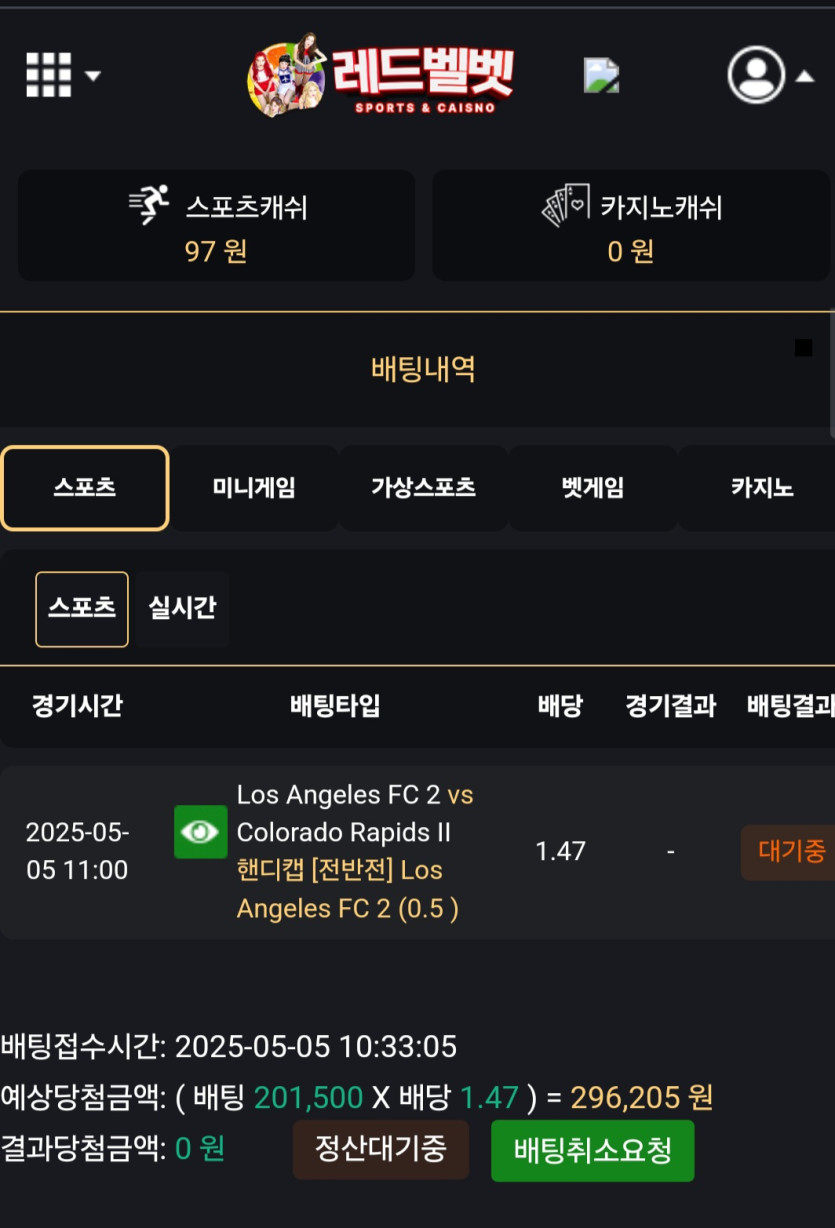Open the 카지노캐쉬 0 원 balance panel
Image resolution: width=835 pixels, height=1228 pixels.
(631, 226)
